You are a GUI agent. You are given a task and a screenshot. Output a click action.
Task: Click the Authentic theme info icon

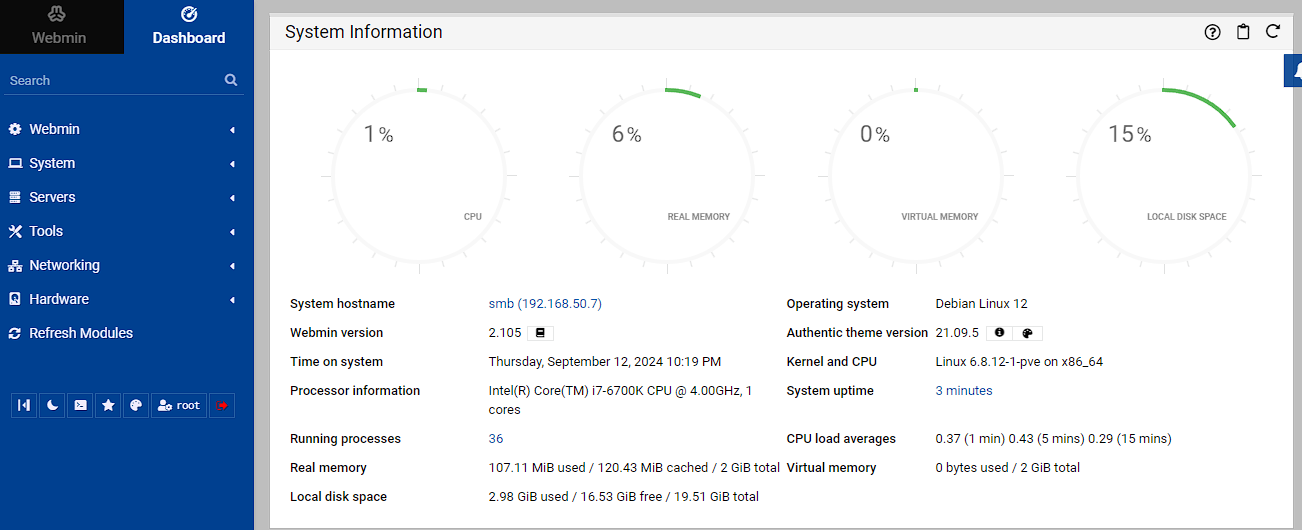(999, 333)
